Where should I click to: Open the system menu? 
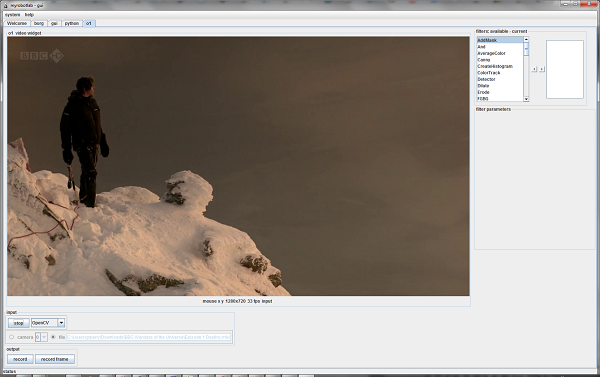point(13,15)
